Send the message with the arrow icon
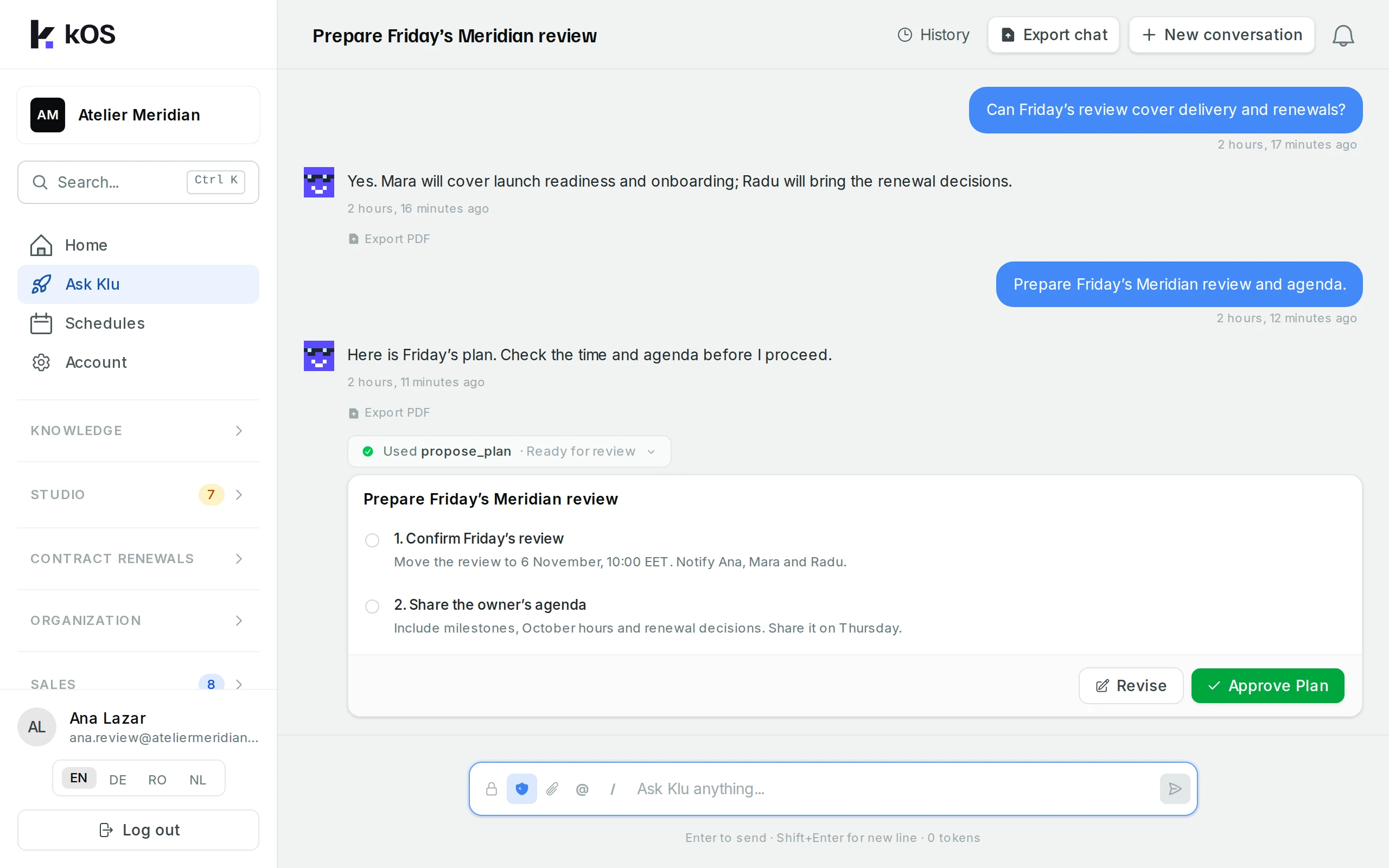This screenshot has height=868, width=1389. (x=1174, y=789)
